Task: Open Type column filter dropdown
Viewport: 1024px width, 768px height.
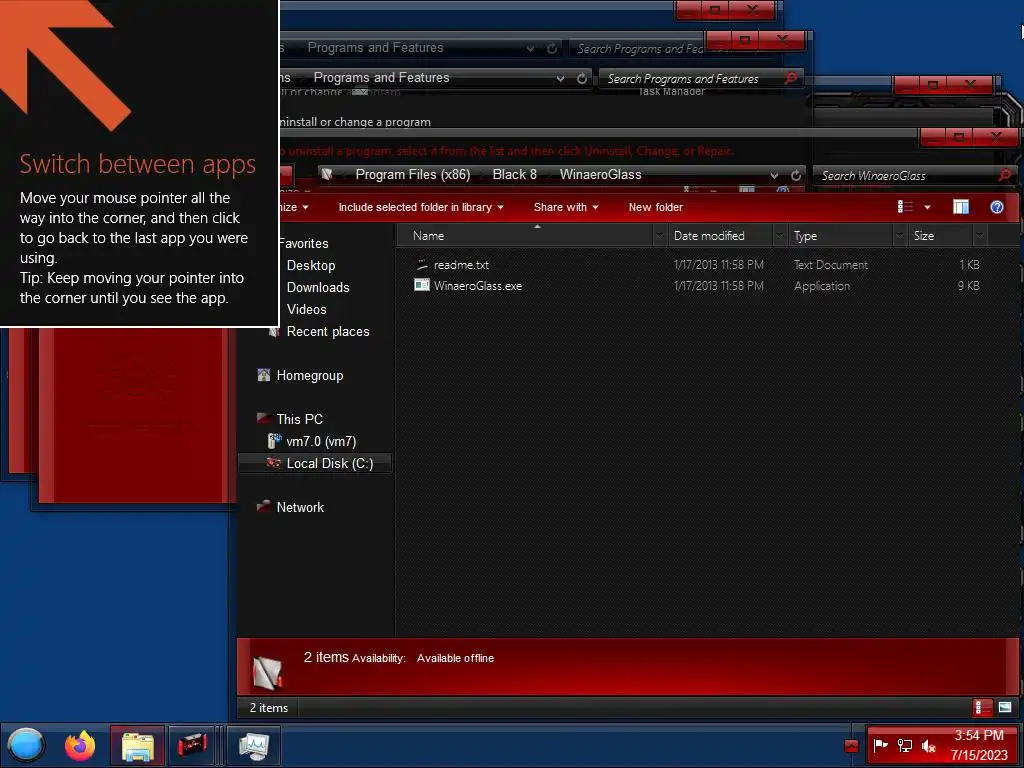Action: tap(900, 236)
